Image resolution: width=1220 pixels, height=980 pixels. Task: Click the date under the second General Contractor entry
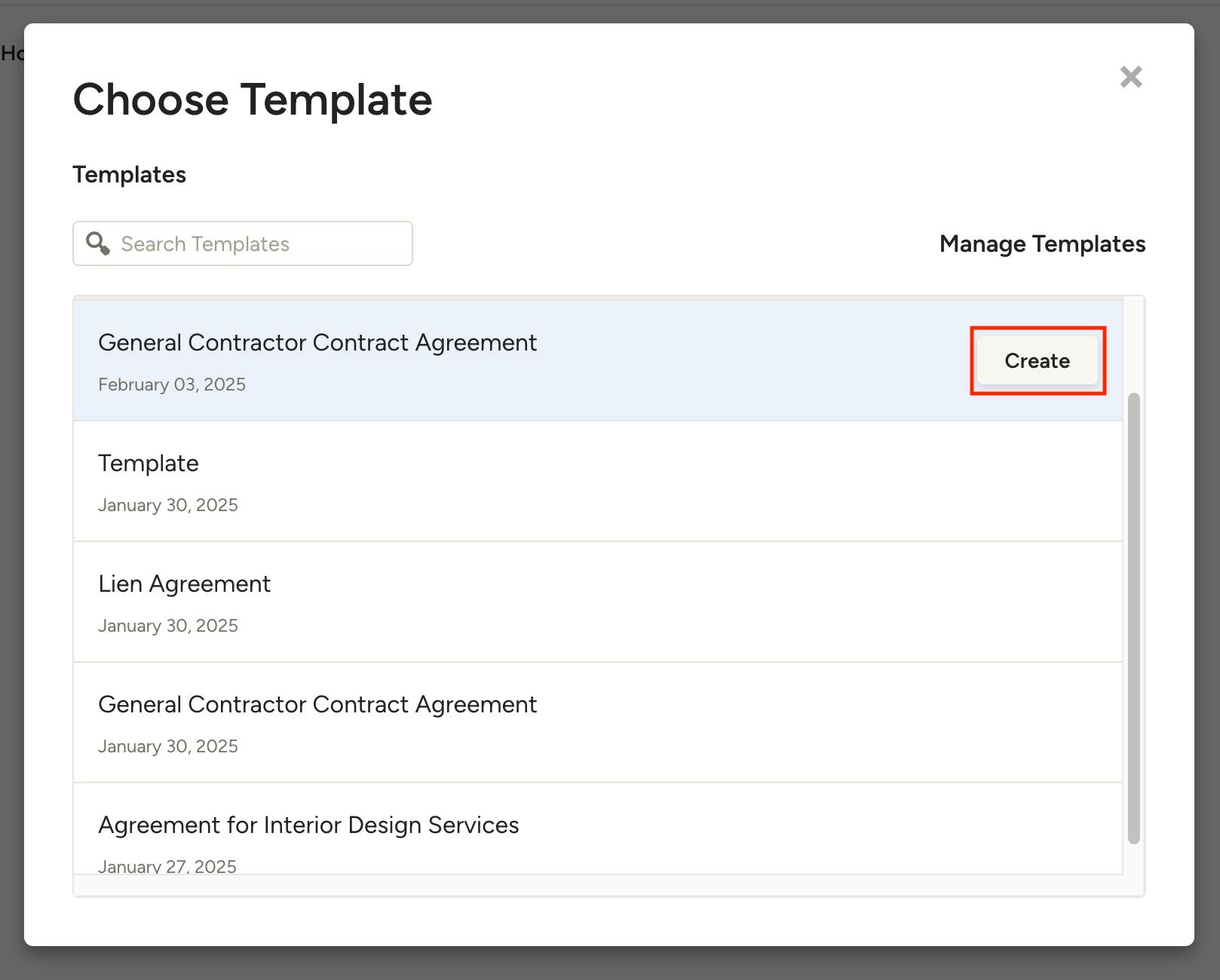168,746
